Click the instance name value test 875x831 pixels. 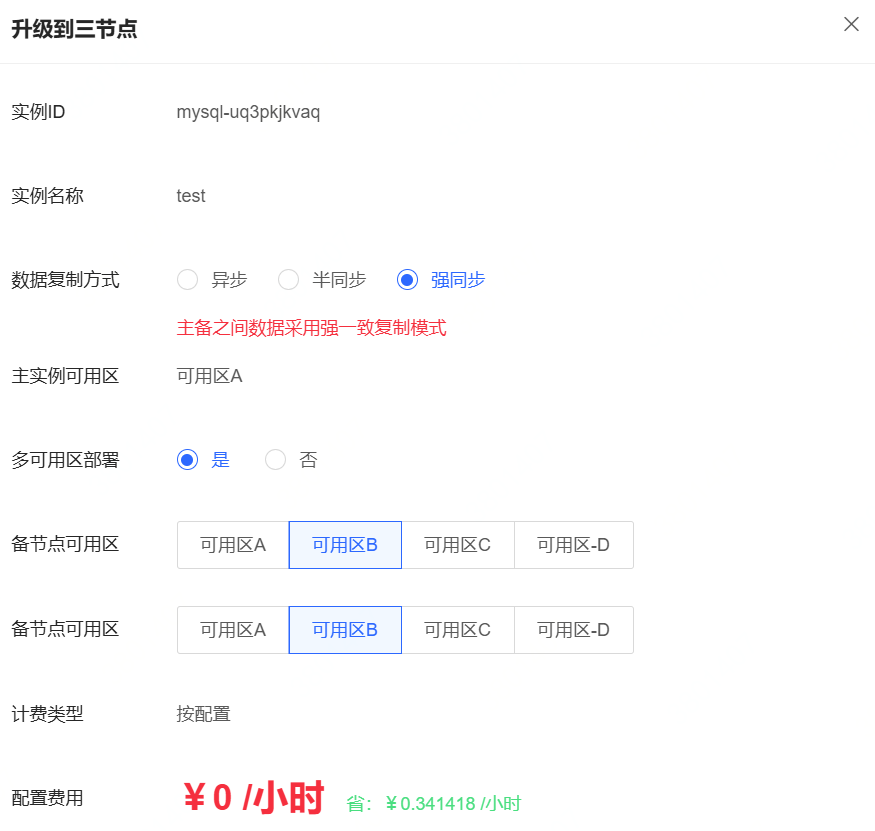click(191, 196)
